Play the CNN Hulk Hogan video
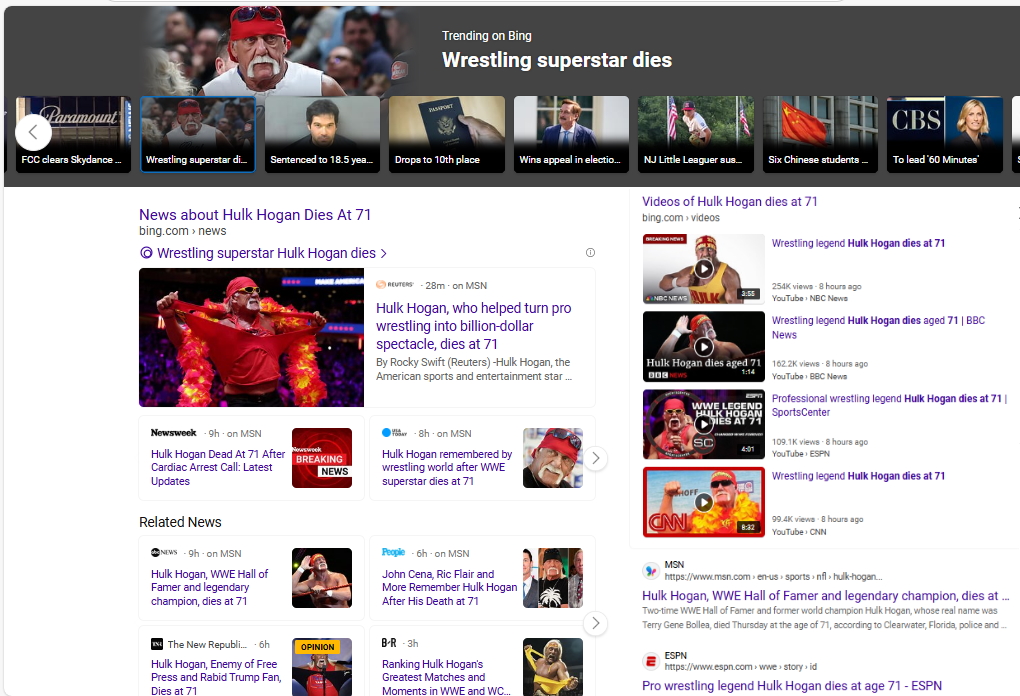The width and height of the screenshot is (1020, 696). [x=703, y=502]
